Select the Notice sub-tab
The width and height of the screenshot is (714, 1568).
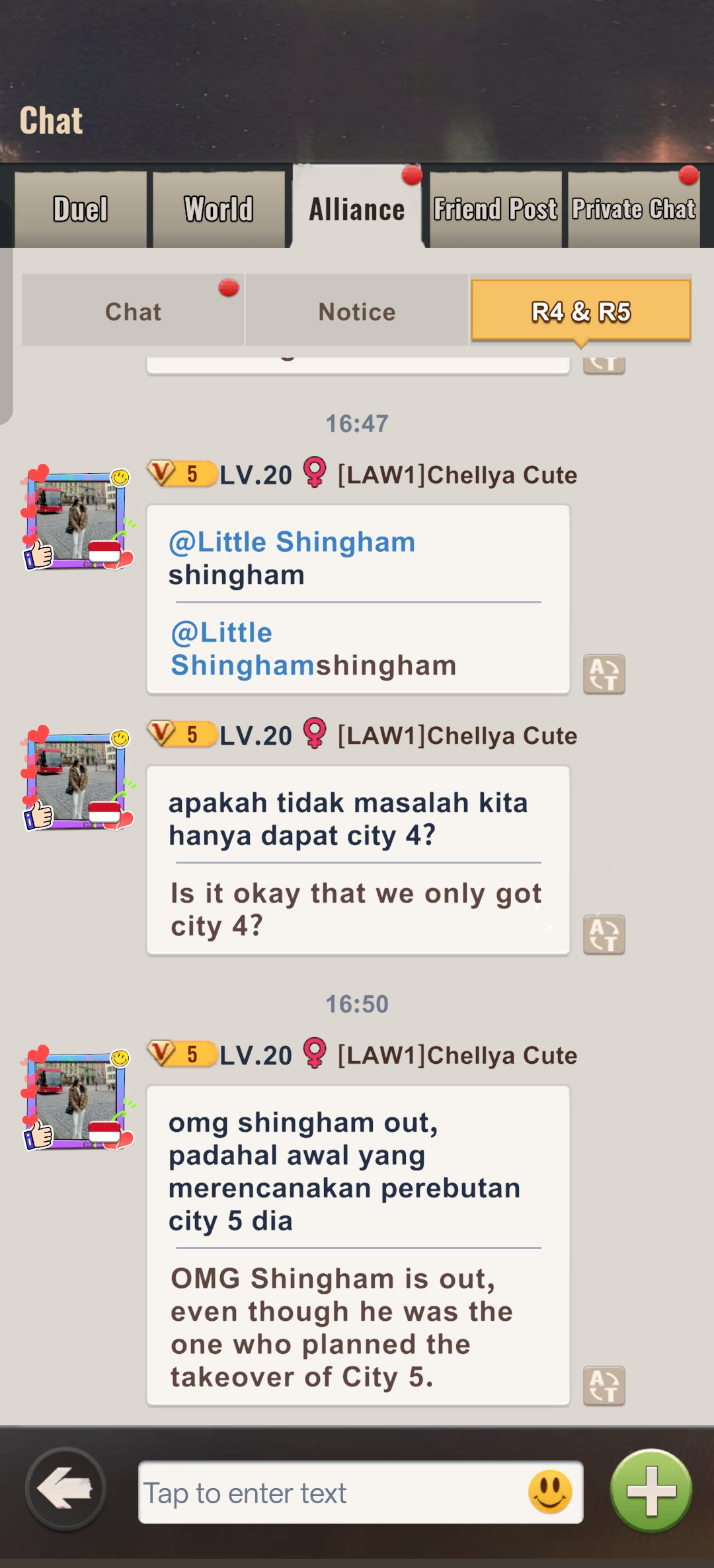pos(357,311)
